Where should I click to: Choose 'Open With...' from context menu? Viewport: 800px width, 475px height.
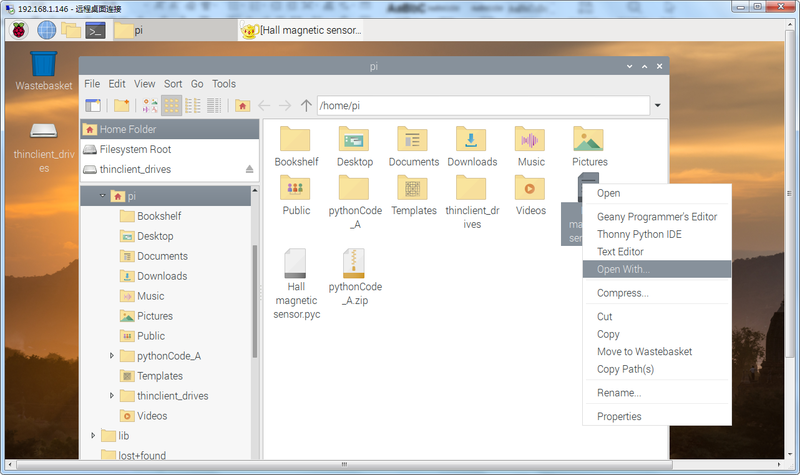pyautogui.click(x=623, y=269)
